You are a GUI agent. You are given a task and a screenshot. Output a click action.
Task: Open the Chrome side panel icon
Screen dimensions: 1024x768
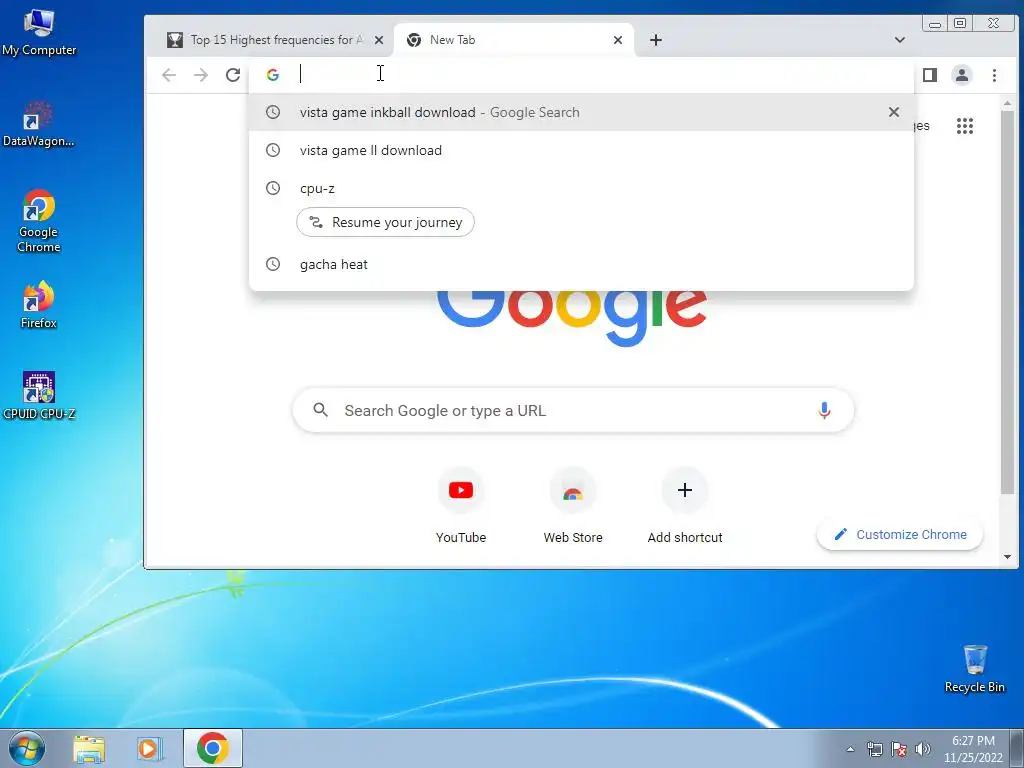pos(930,75)
